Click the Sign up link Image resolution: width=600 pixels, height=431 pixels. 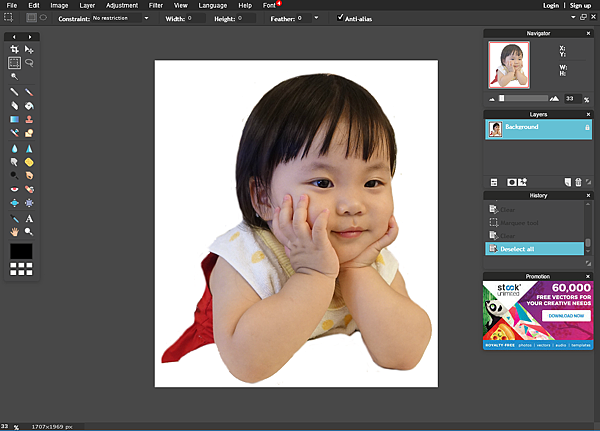[x=580, y=5]
